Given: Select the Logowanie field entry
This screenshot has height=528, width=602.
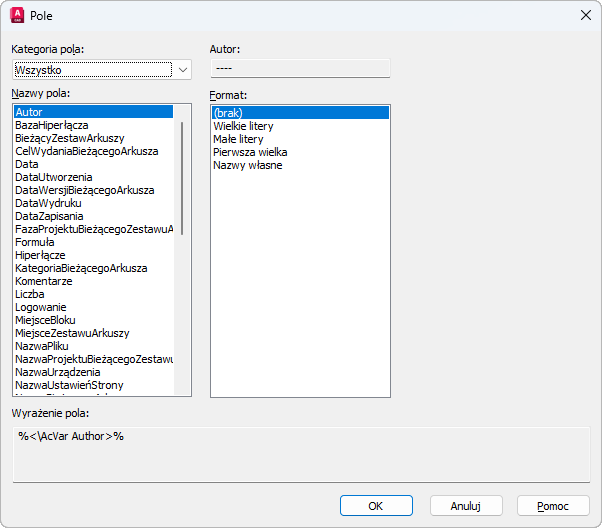Looking at the screenshot, I should tap(41, 307).
